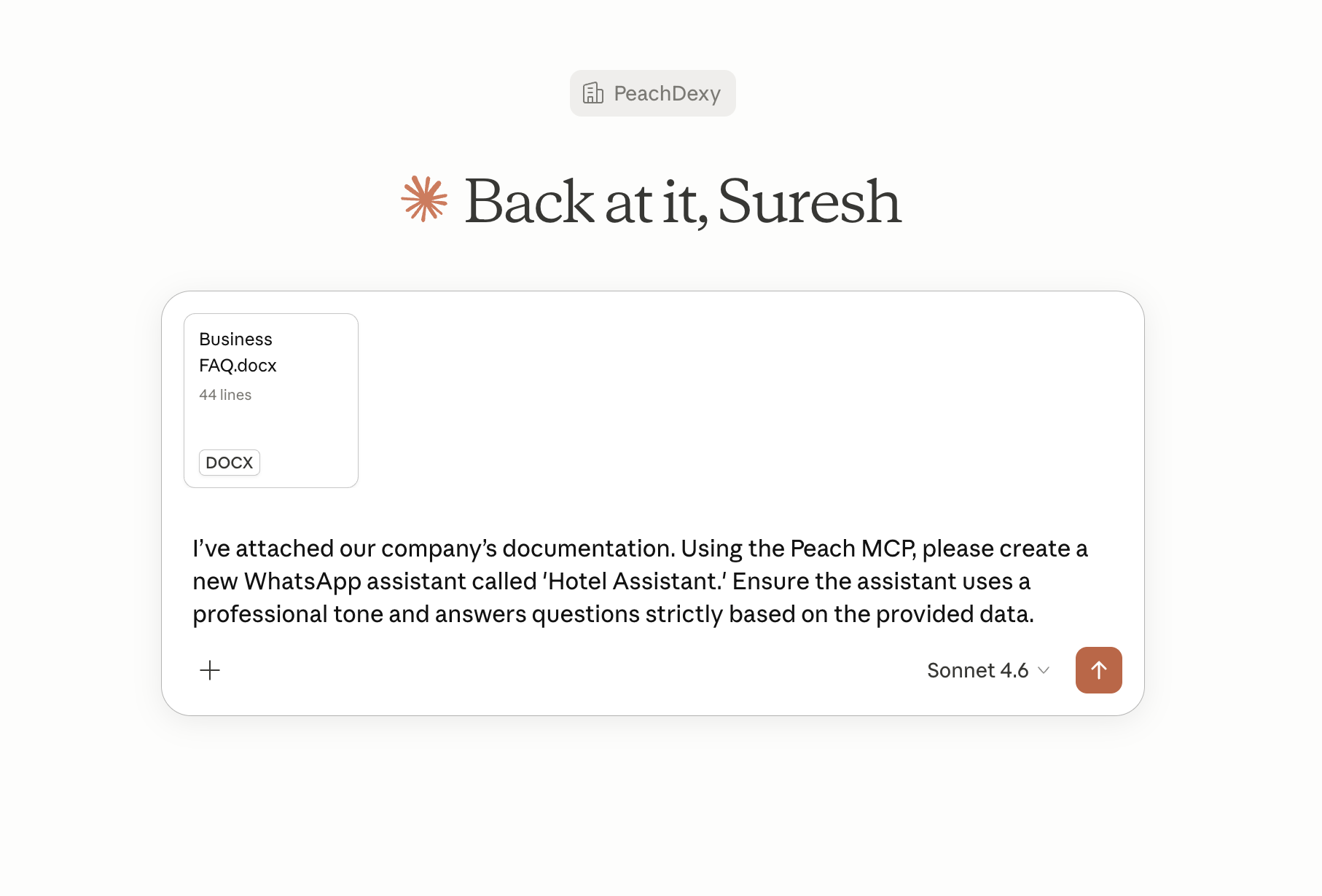Click at end of 'provided data.' text
Image resolution: width=1322 pixels, height=896 pixels.
[x=1033, y=614]
